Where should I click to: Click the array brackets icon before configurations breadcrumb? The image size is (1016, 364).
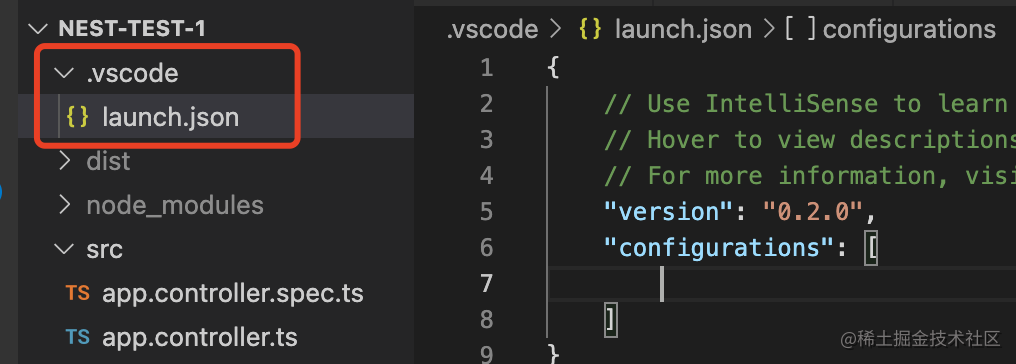click(x=800, y=30)
